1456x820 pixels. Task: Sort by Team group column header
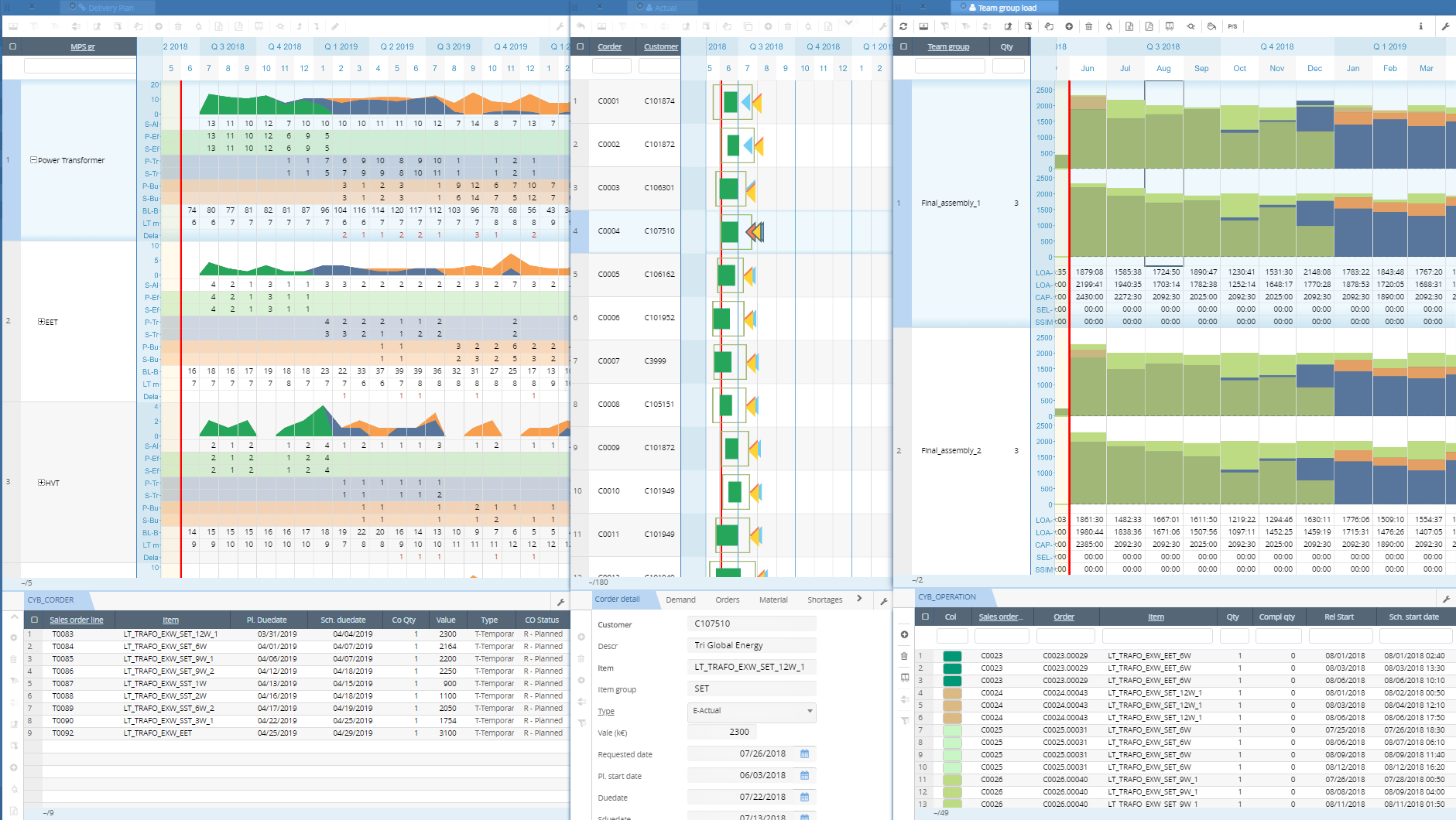click(948, 46)
